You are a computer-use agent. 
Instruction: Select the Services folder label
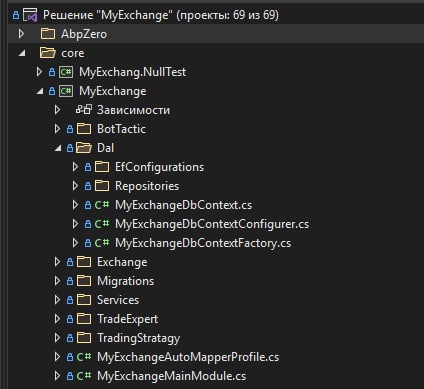click(118, 300)
